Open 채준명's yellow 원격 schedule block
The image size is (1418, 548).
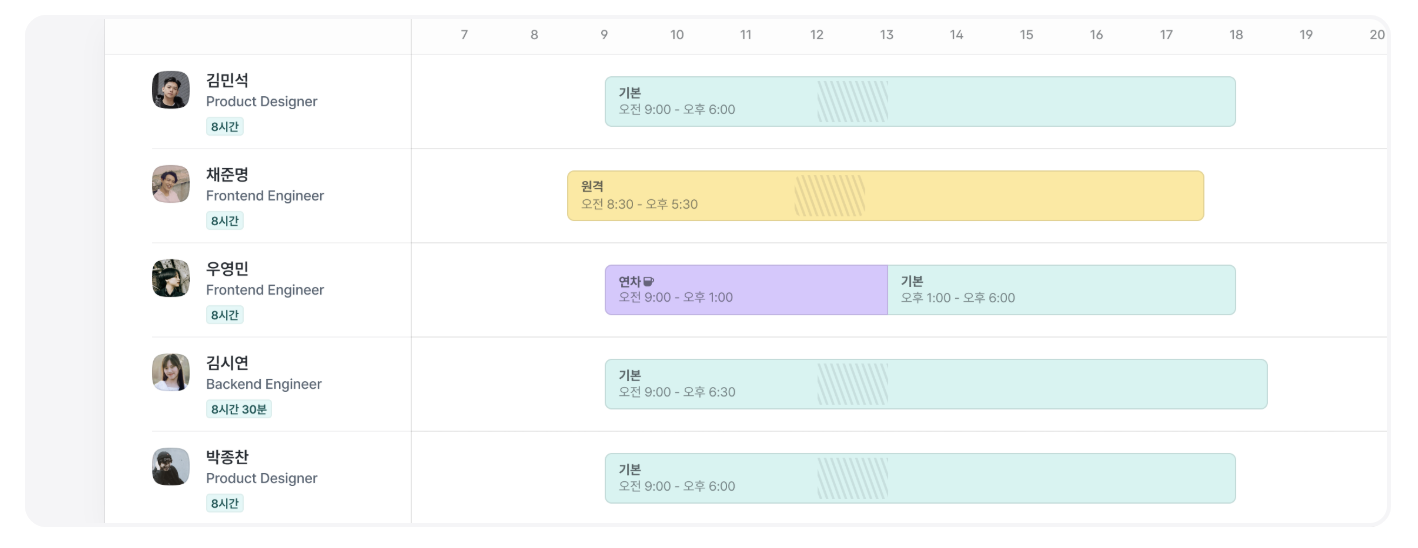point(885,195)
